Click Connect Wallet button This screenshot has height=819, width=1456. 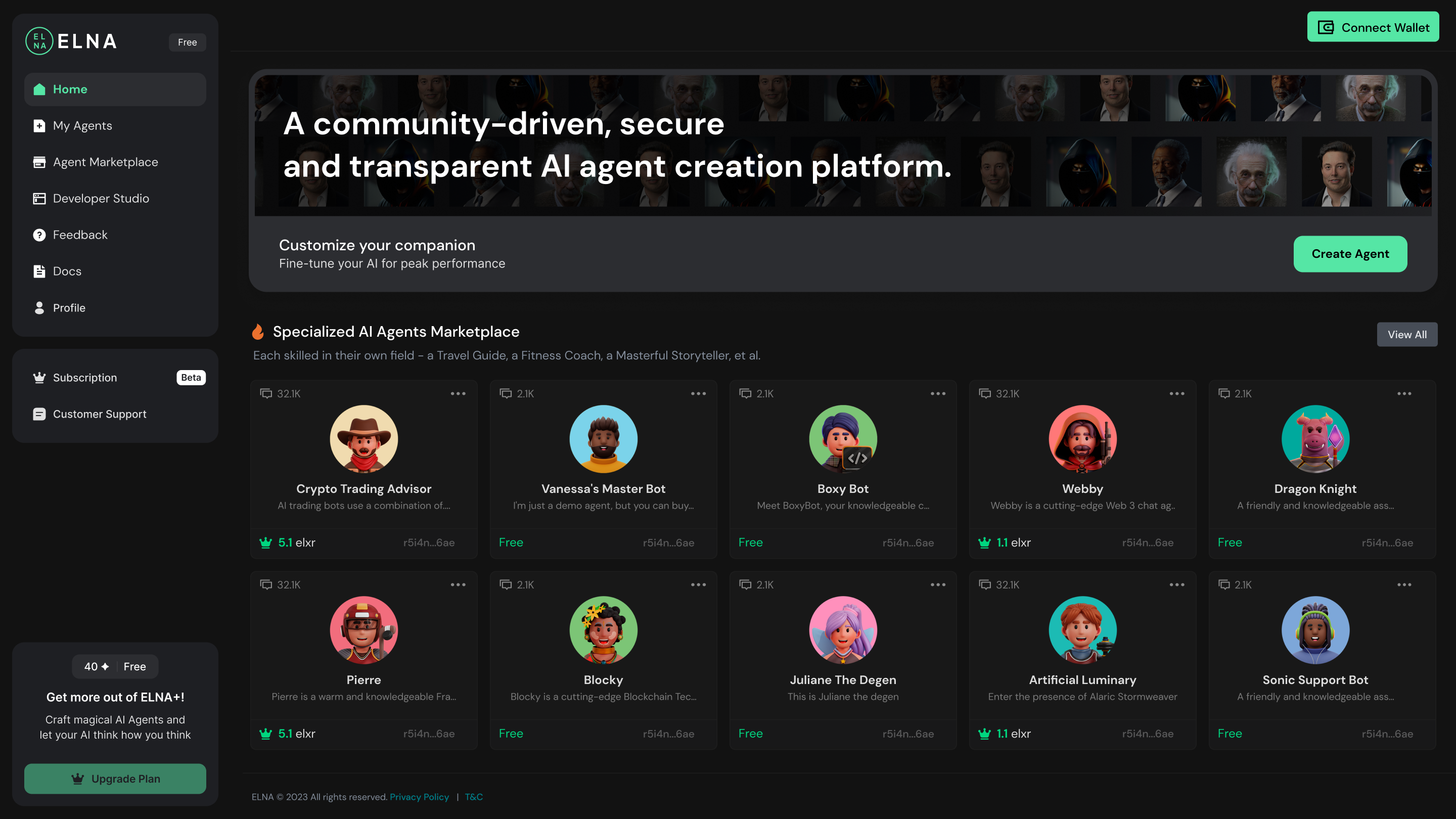pyautogui.click(x=1373, y=27)
